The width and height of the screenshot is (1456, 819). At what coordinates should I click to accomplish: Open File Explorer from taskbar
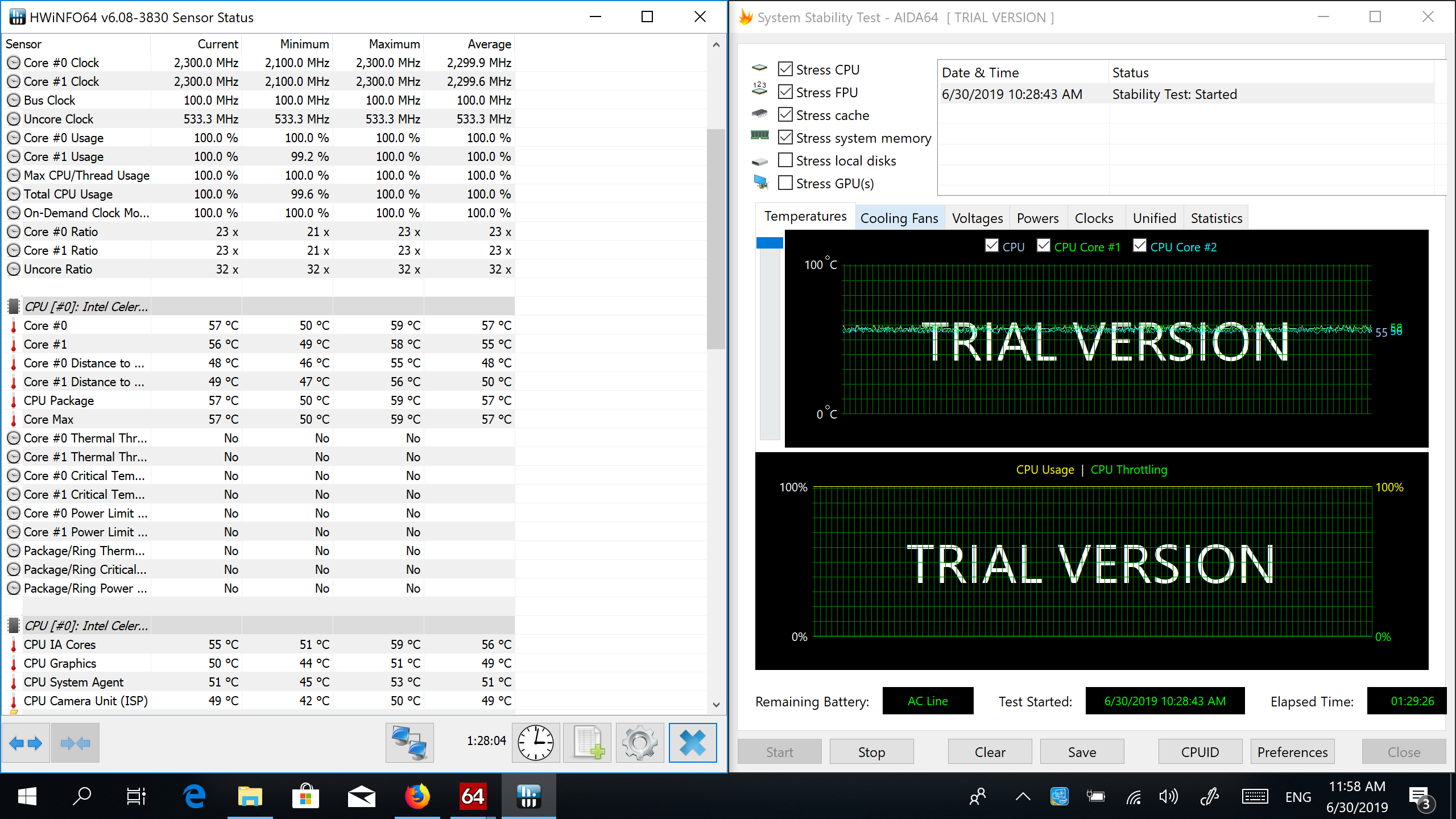[250, 796]
